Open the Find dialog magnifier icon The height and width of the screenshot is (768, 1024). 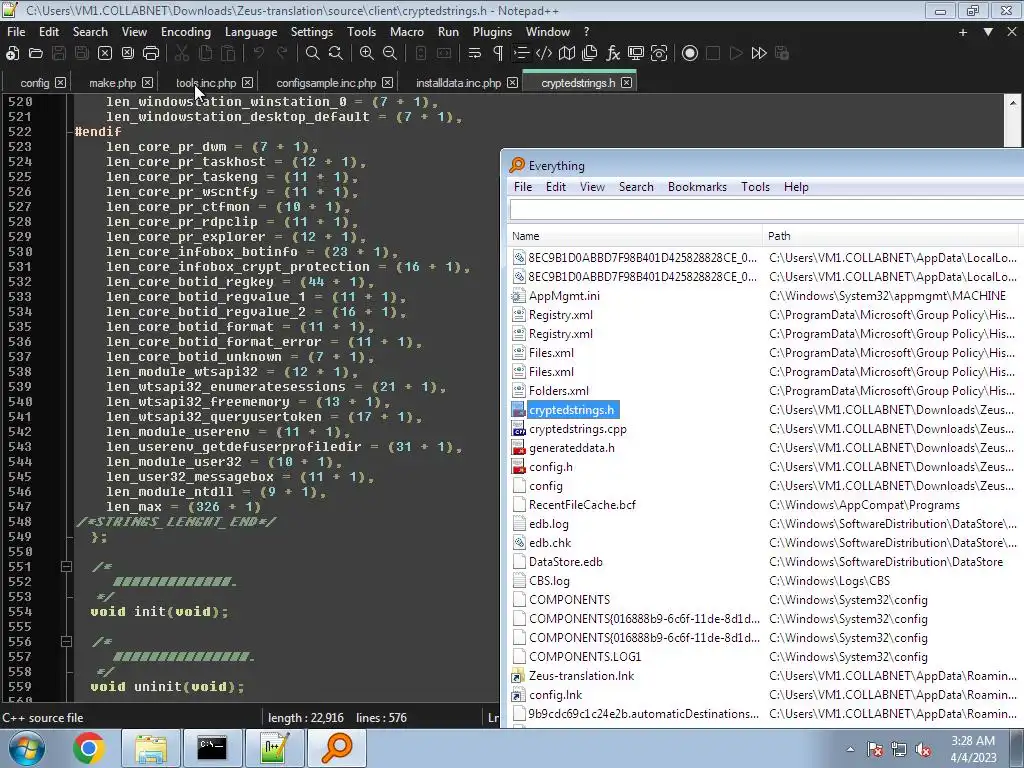point(312,54)
